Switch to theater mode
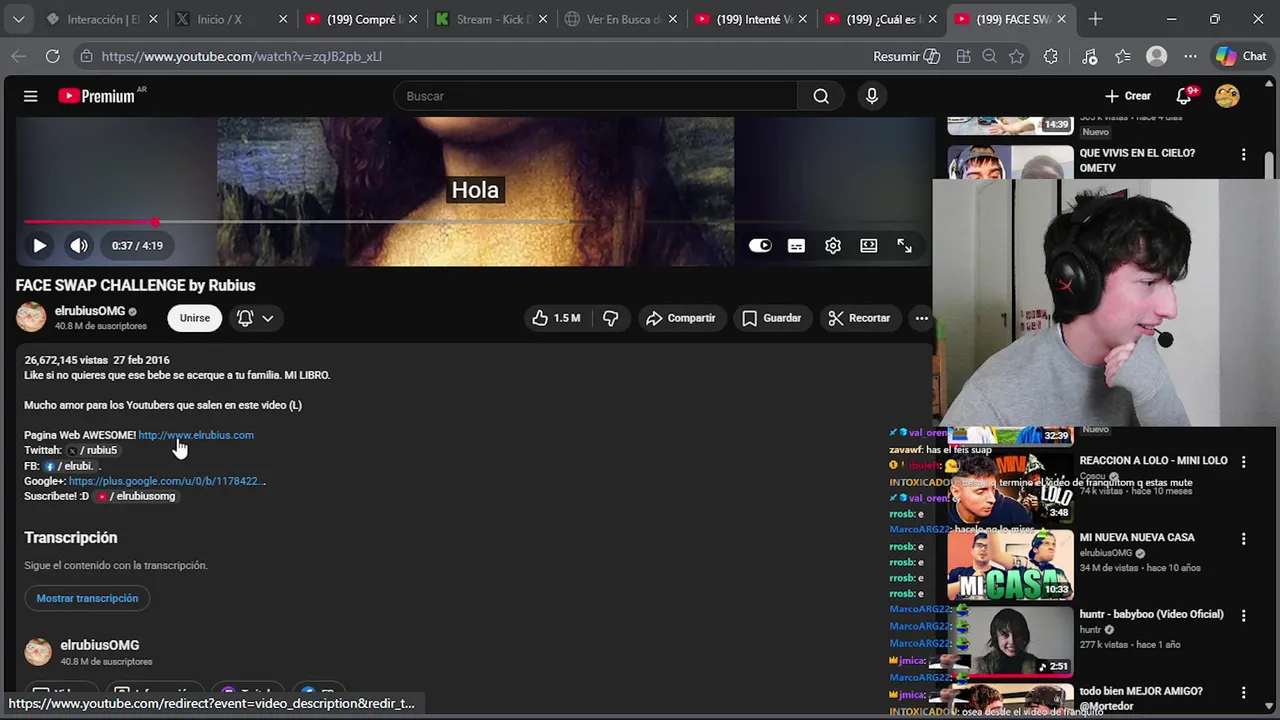 click(869, 245)
